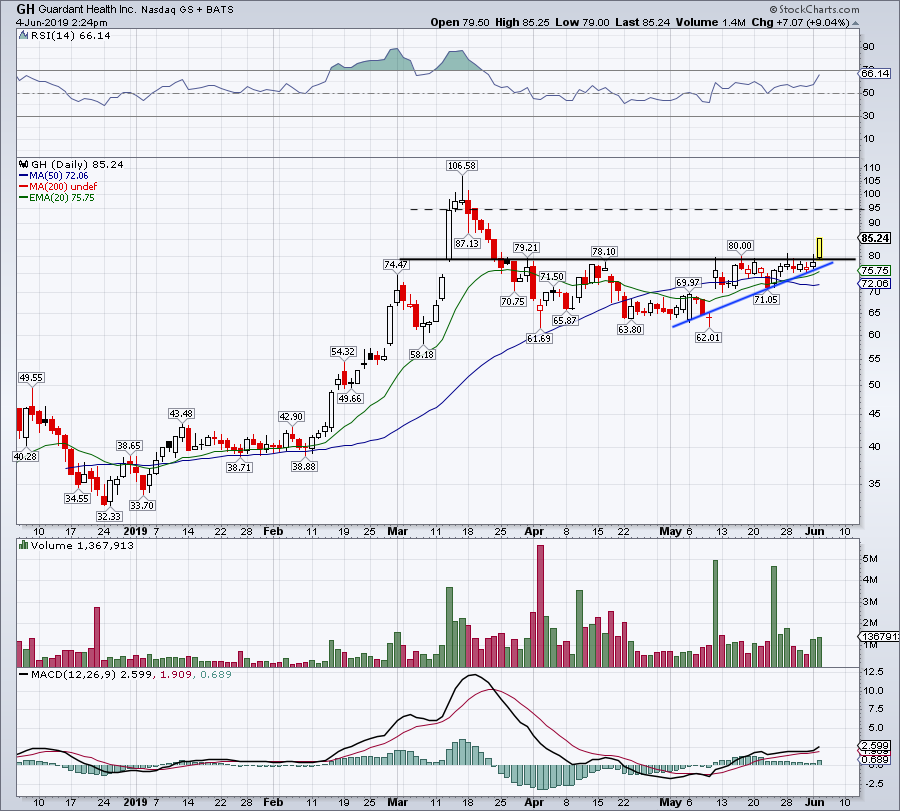This screenshot has height=811, width=900.
Task: Click the yellow latest candlestick
Action: pyautogui.click(x=820, y=247)
